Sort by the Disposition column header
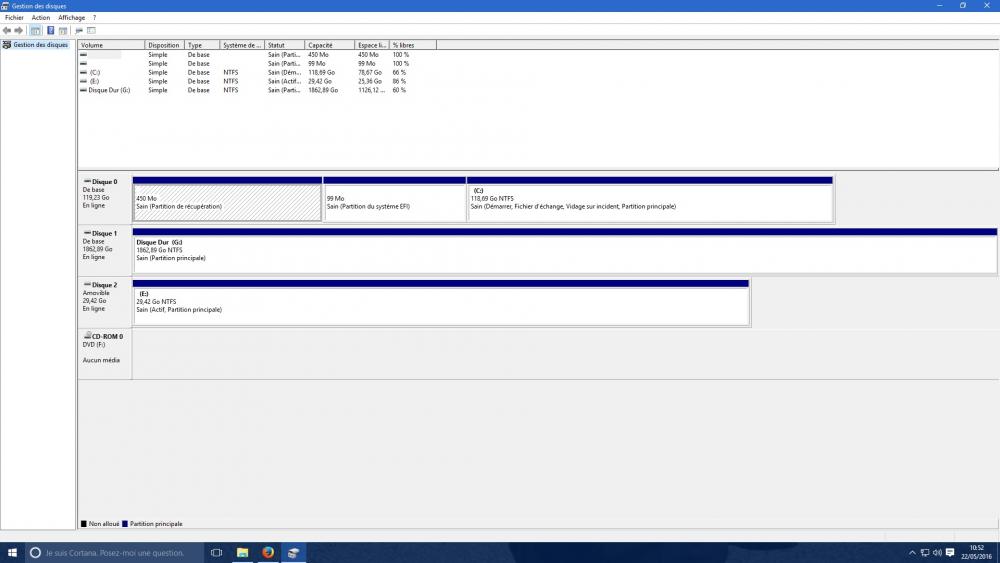1000x563 pixels. tap(165, 45)
